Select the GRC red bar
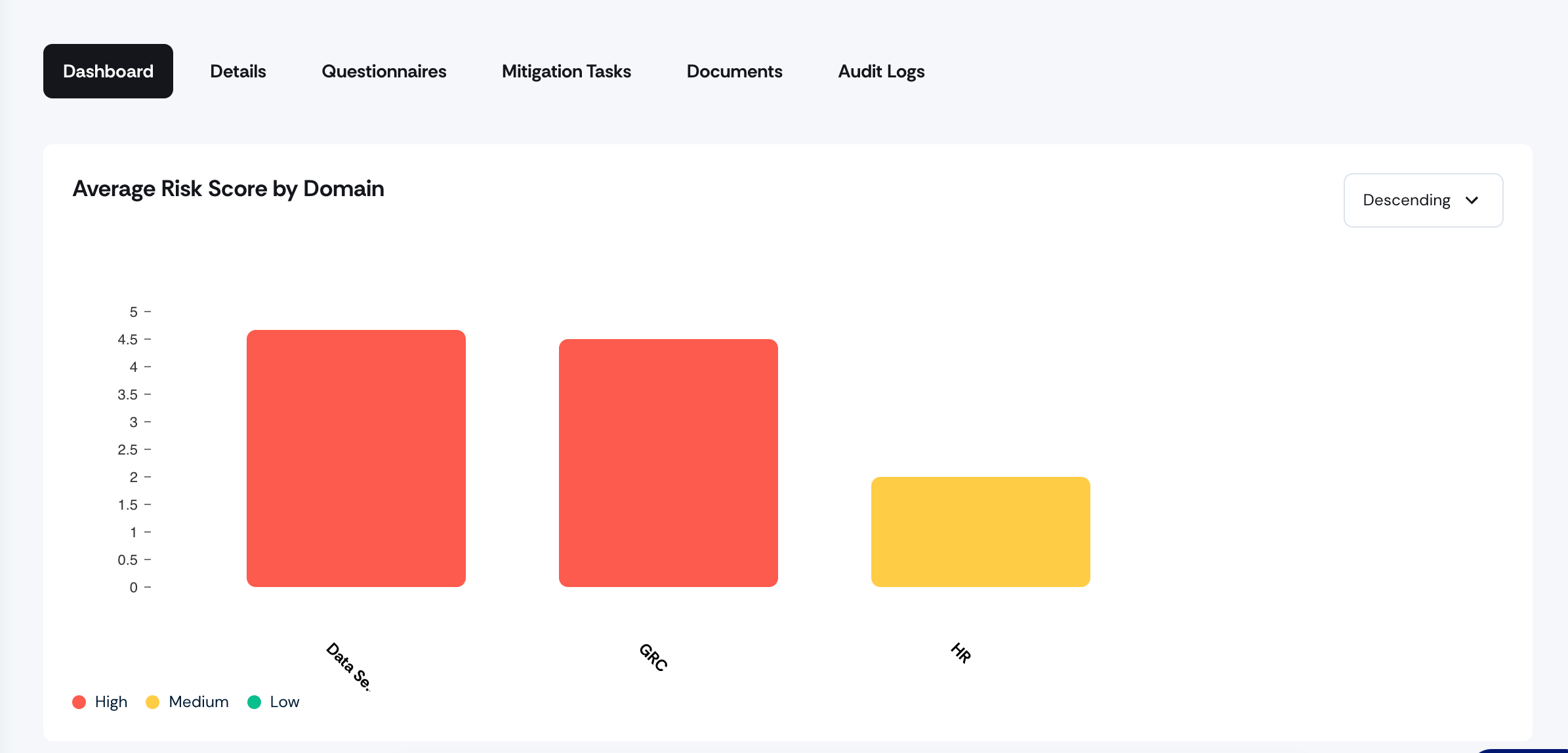This screenshot has width=1568, height=753. click(669, 463)
